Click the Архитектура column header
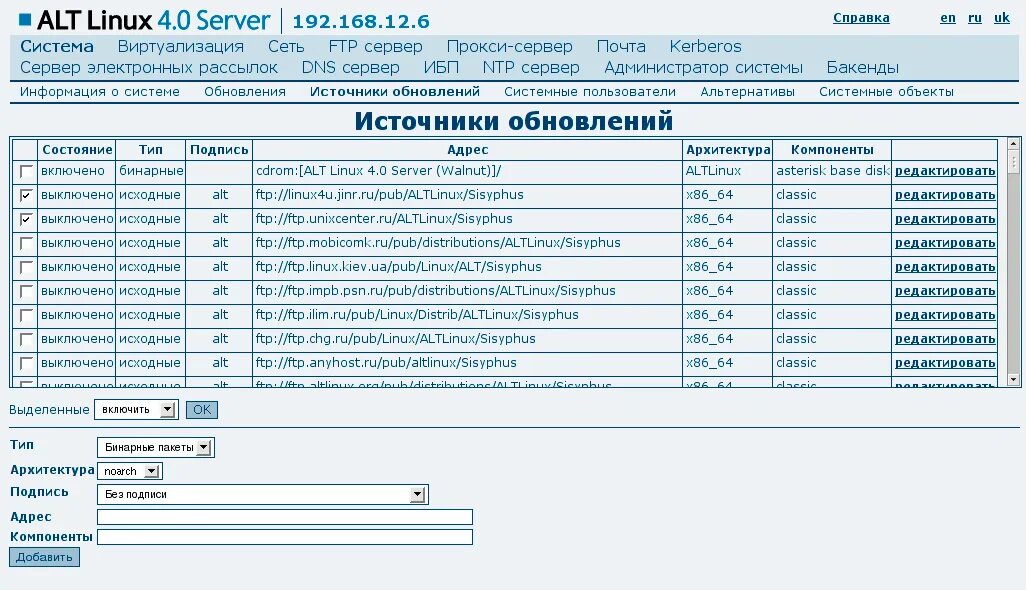The height and width of the screenshot is (590, 1026). pyautogui.click(x=728, y=150)
